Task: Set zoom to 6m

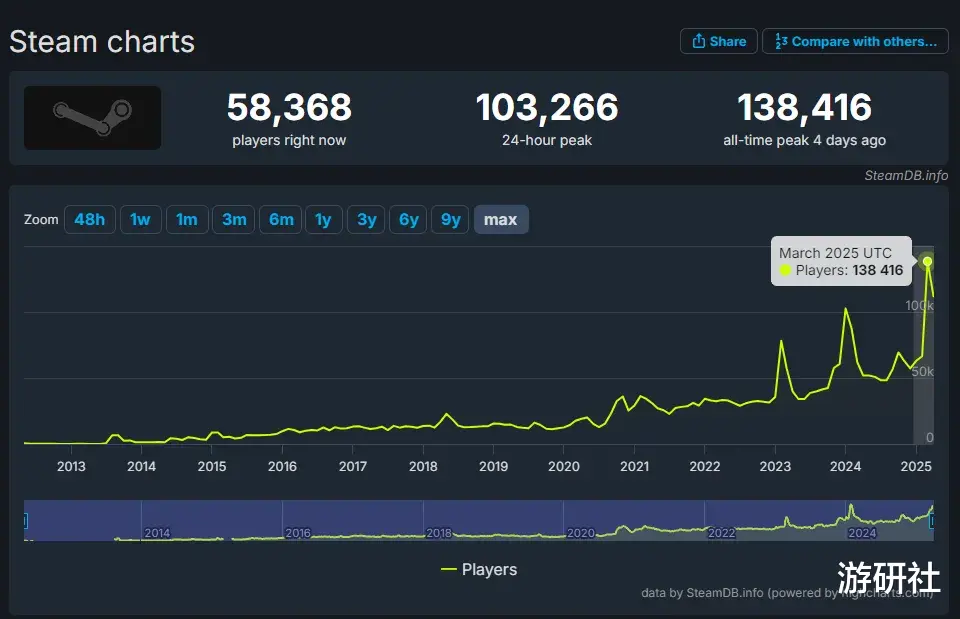Action: pos(281,219)
